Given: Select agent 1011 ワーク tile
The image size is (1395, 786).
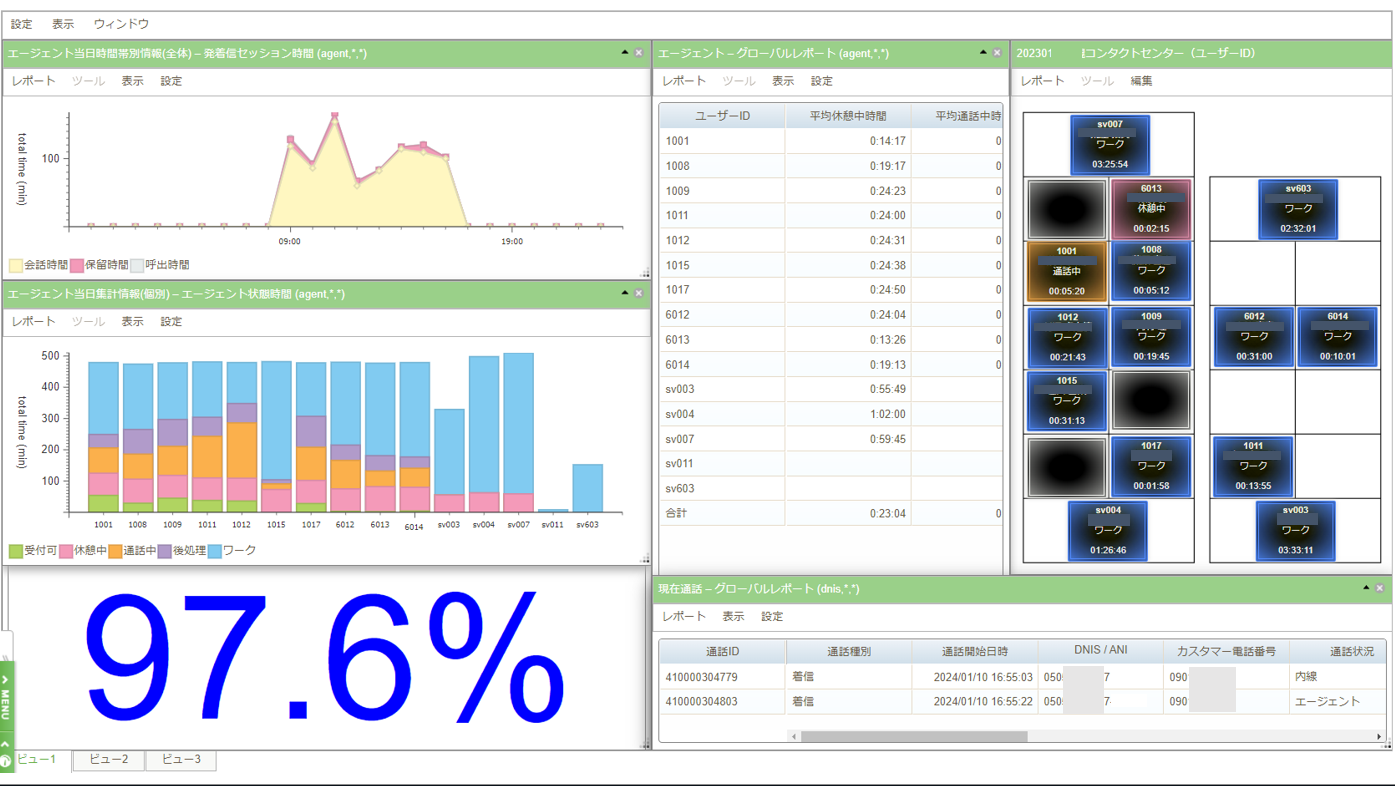Looking at the screenshot, I should [x=1252, y=466].
